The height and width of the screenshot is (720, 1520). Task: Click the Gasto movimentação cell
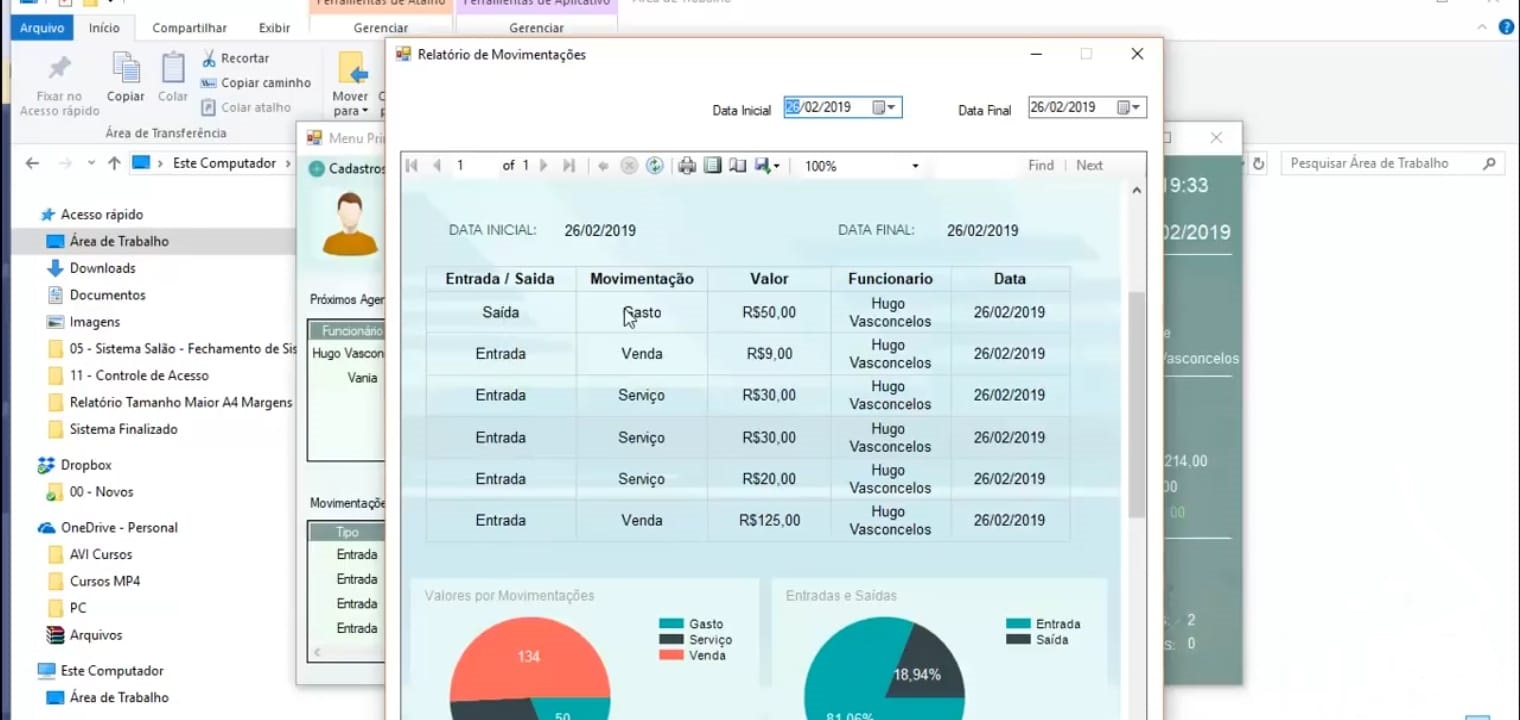pos(641,313)
